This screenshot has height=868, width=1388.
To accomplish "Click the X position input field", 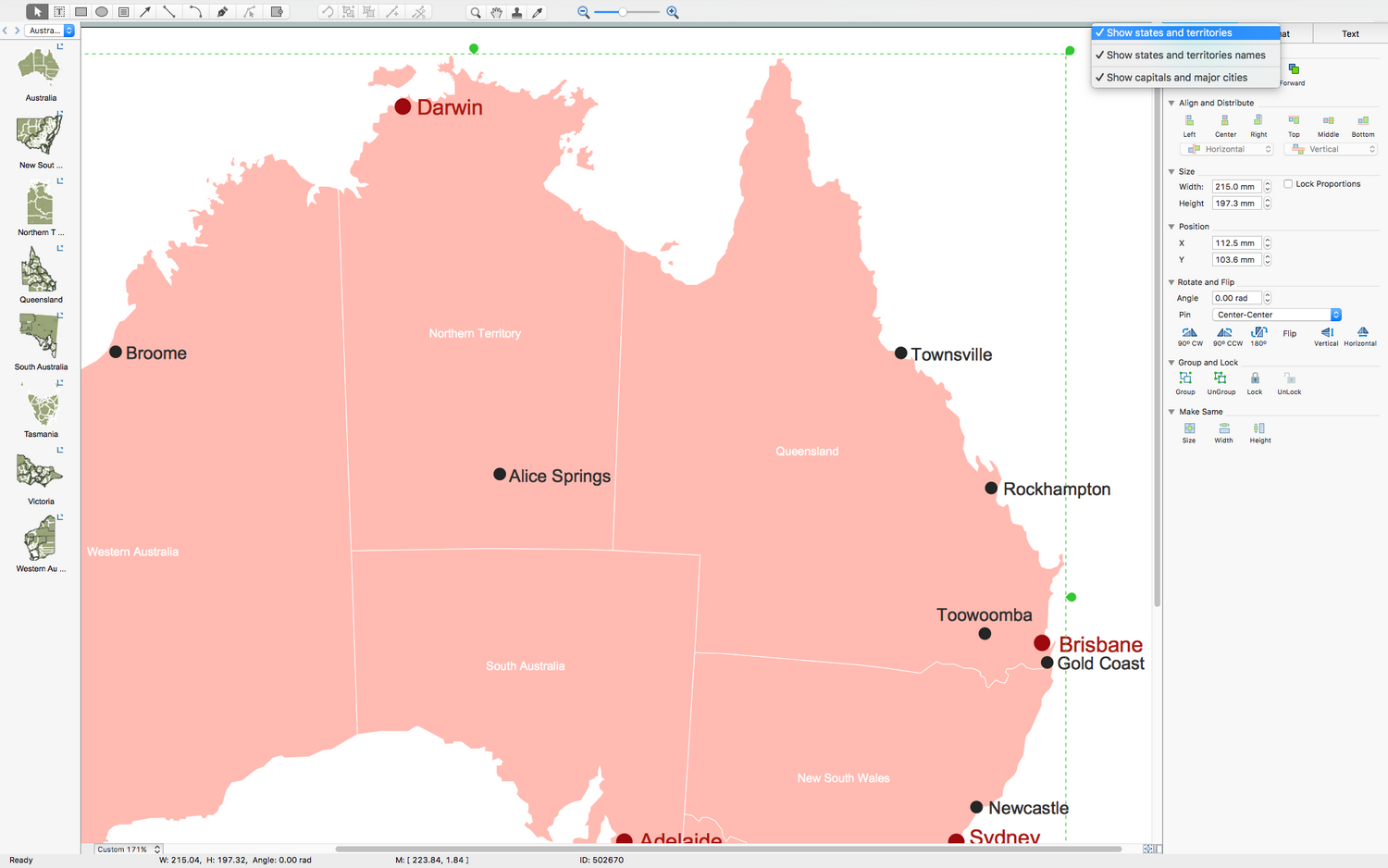I will [1237, 243].
